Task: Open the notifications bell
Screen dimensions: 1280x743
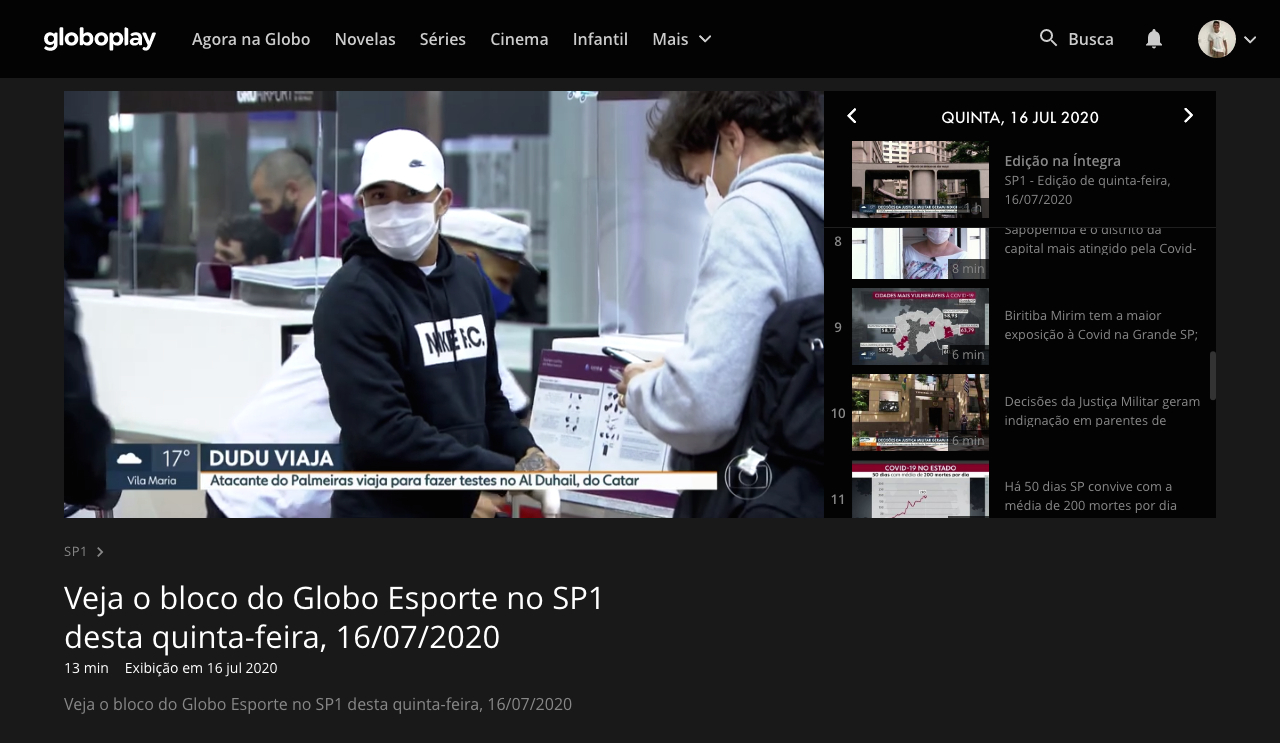Action: (x=1154, y=39)
